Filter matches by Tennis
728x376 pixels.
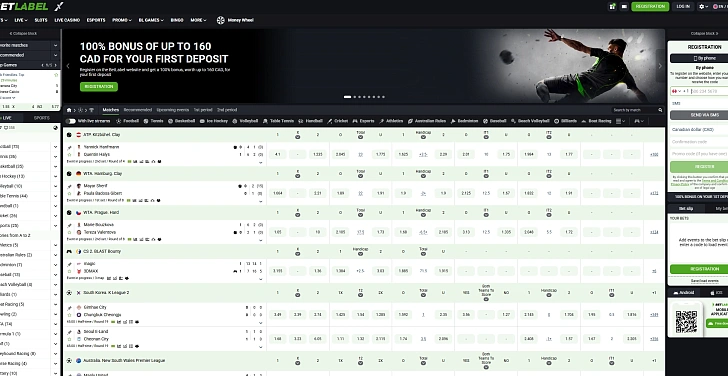[x=153, y=121]
